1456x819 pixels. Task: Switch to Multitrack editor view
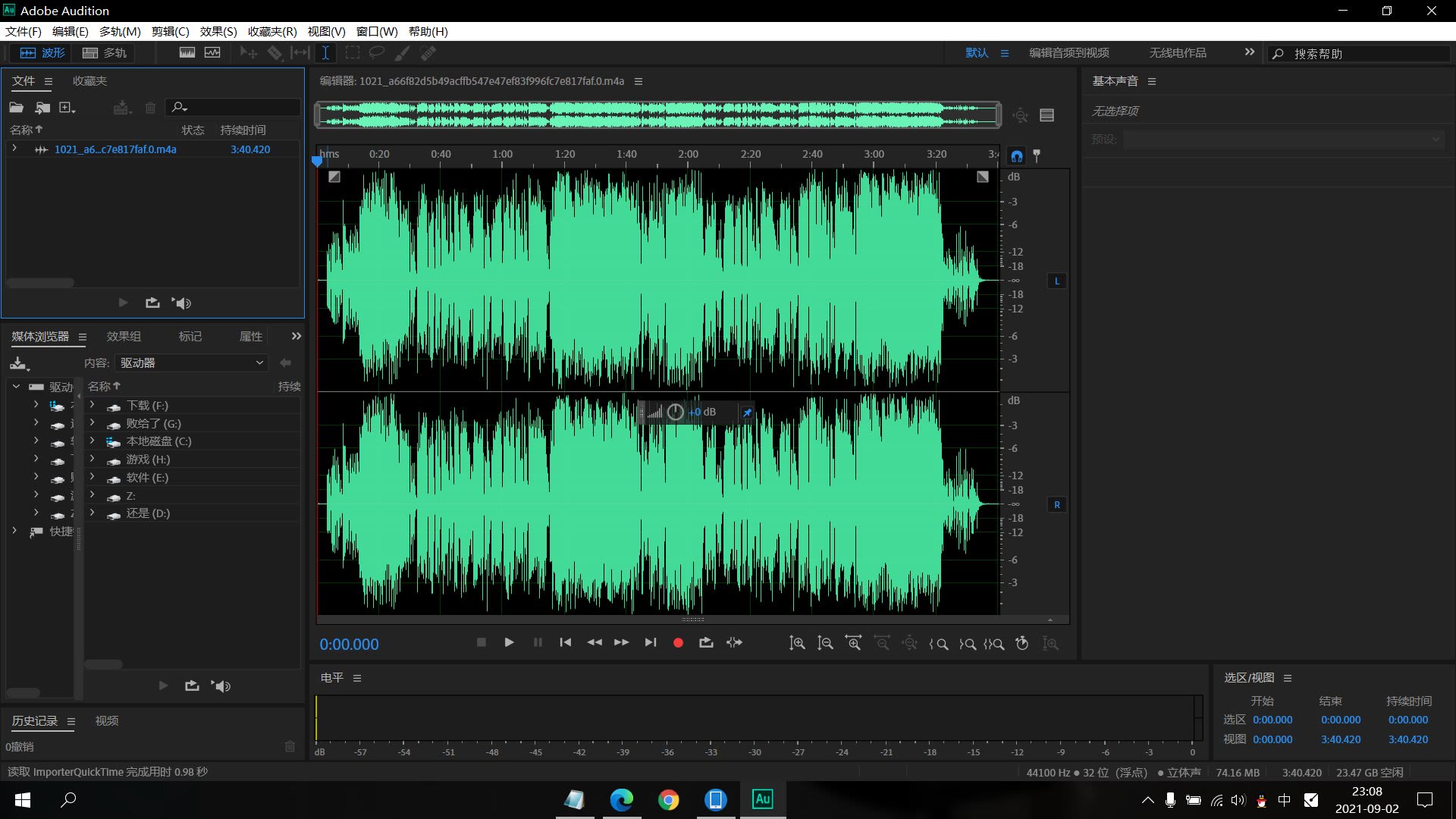click(x=105, y=53)
